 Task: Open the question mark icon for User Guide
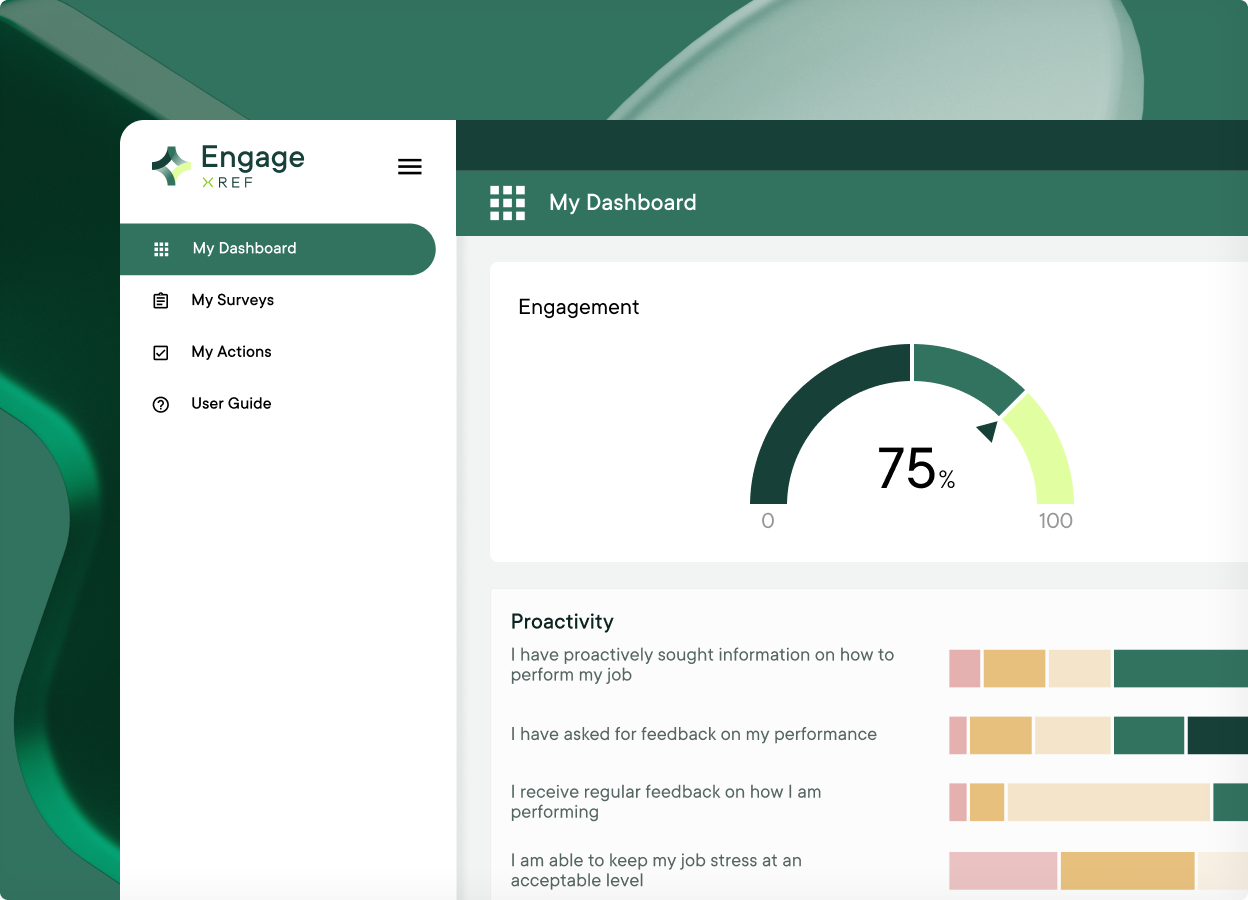161,403
